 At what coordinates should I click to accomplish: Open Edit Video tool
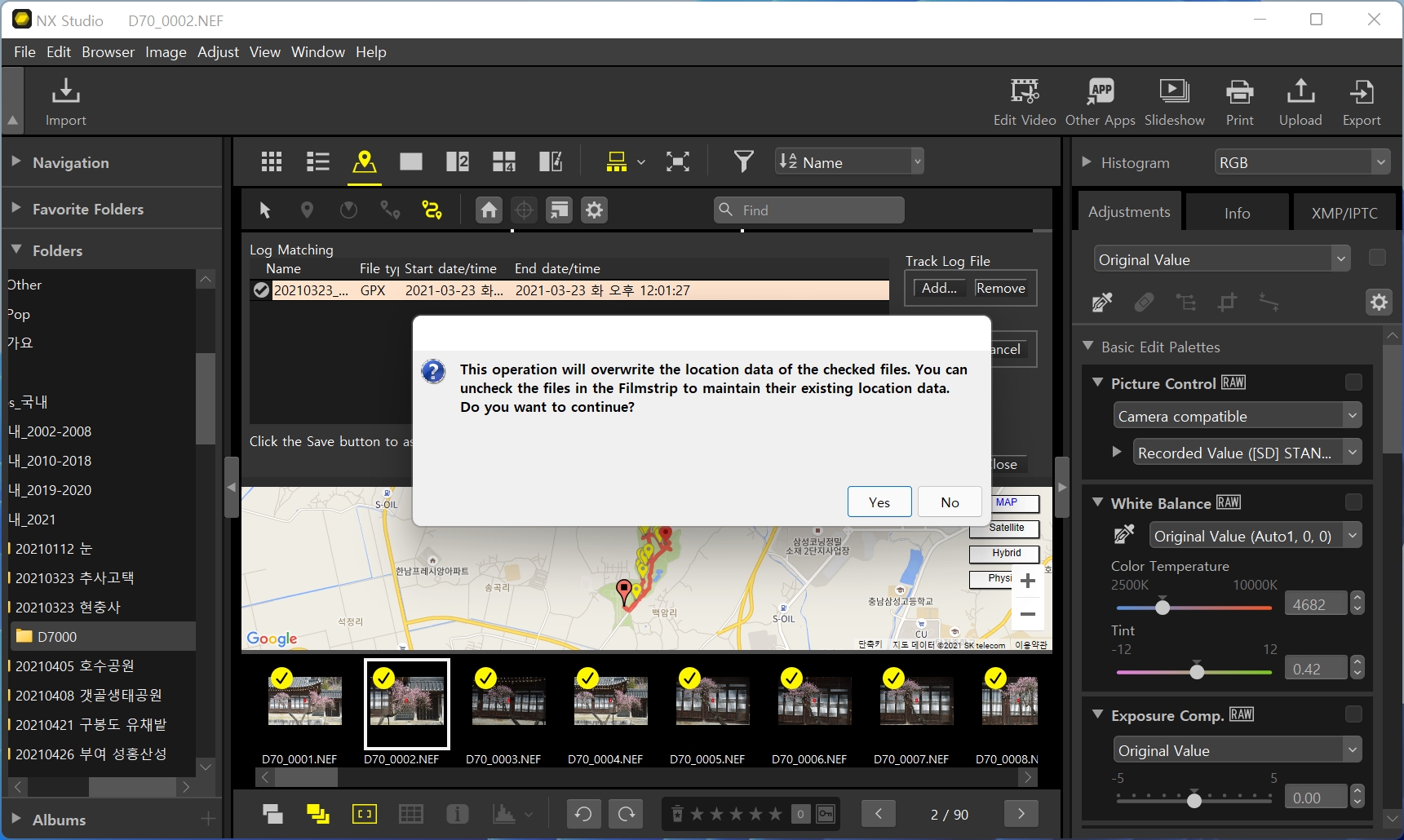coord(1025,91)
